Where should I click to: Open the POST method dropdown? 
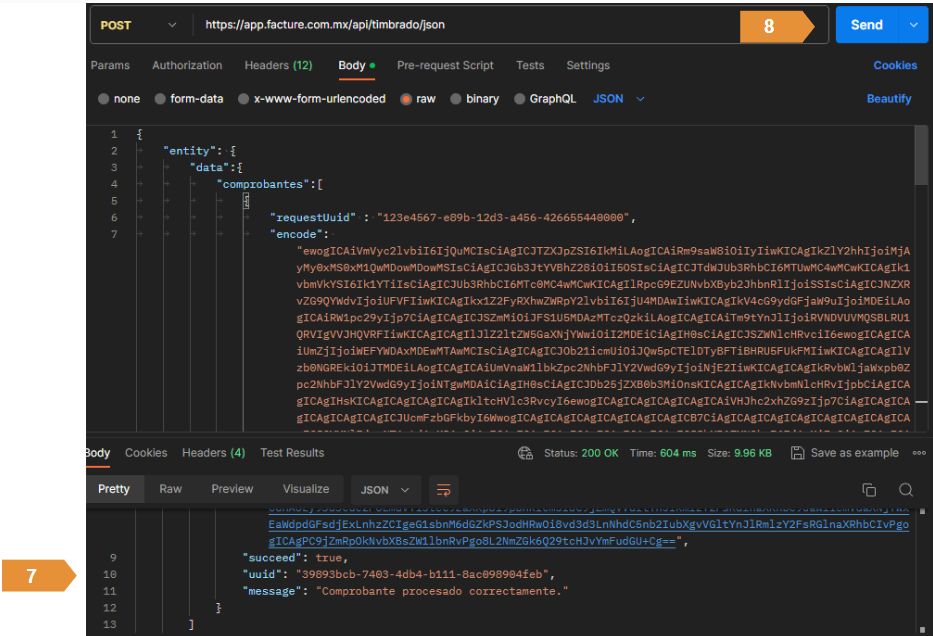pyautogui.click(x=136, y=26)
